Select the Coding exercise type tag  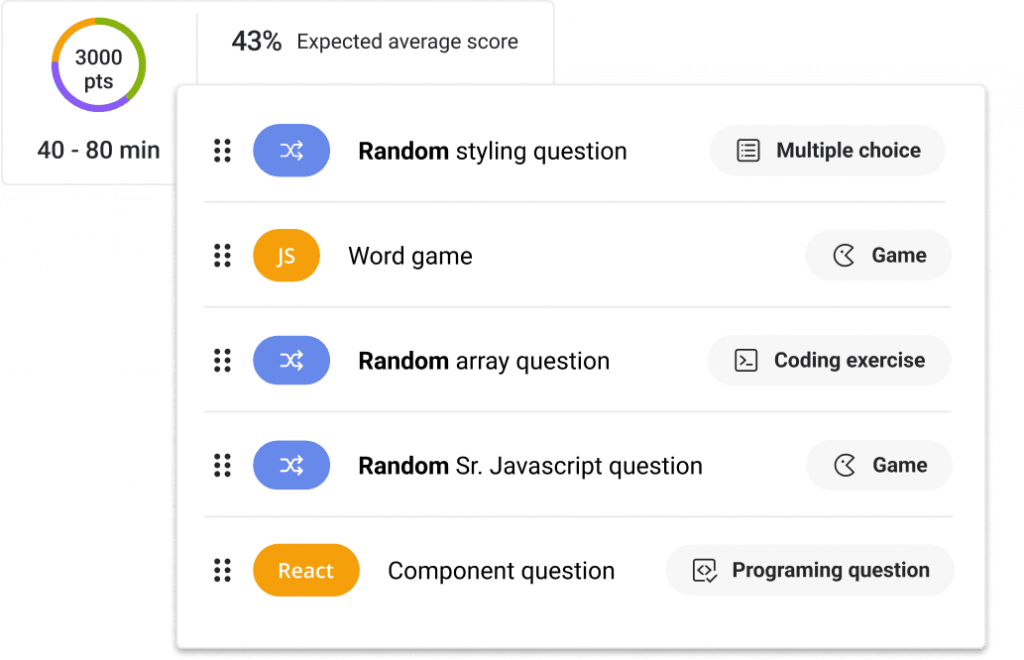click(829, 361)
